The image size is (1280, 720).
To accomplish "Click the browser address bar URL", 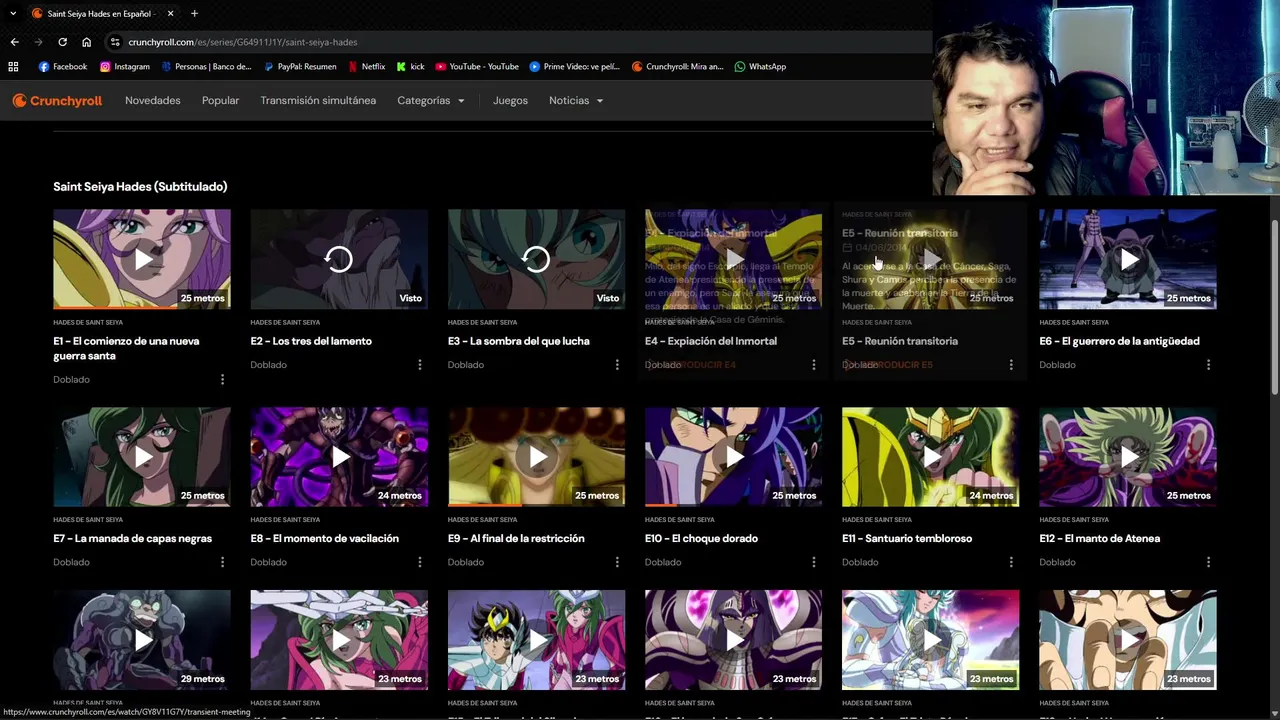I will 243,42.
